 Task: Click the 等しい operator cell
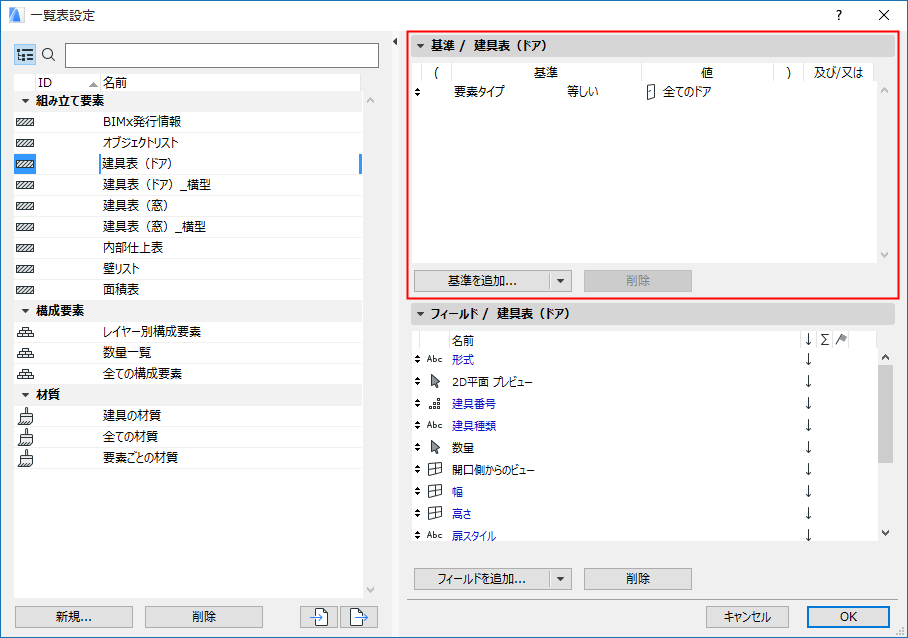point(583,91)
